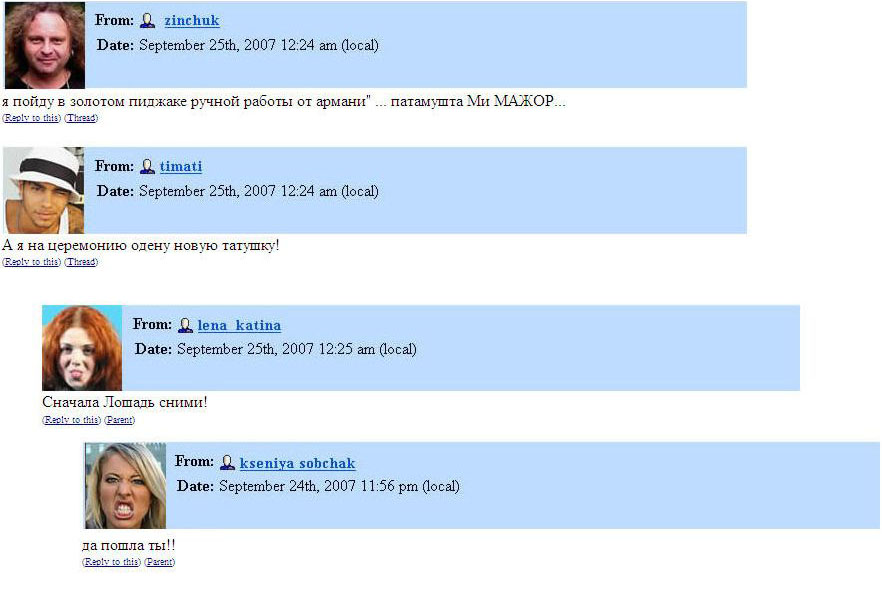Open the timati profile link
The height and width of the screenshot is (602, 882).
181,167
